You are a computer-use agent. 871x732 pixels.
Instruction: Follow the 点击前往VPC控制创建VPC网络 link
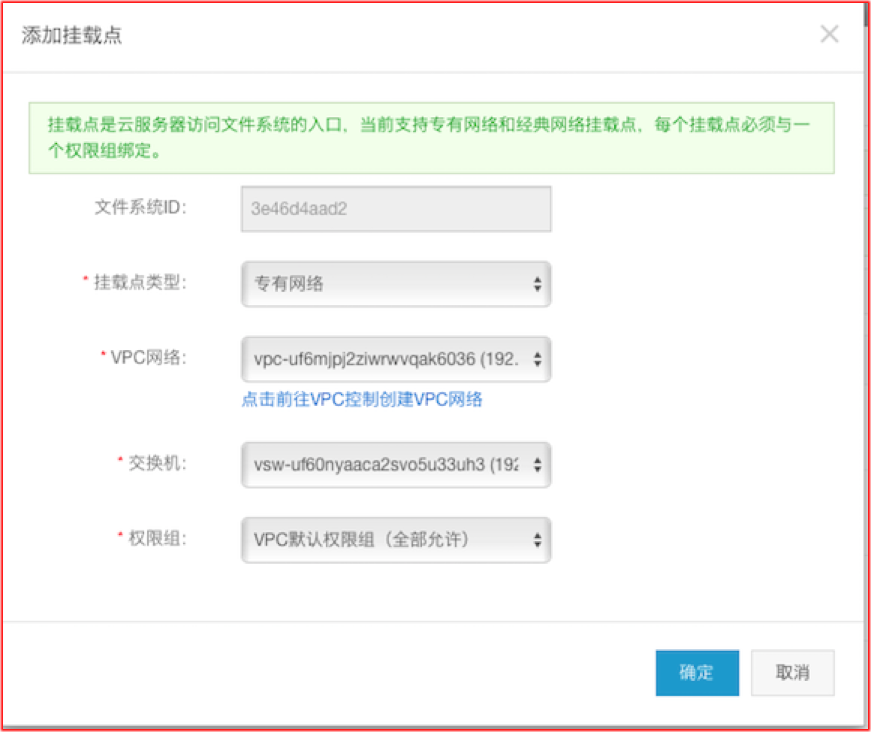pos(362,399)
